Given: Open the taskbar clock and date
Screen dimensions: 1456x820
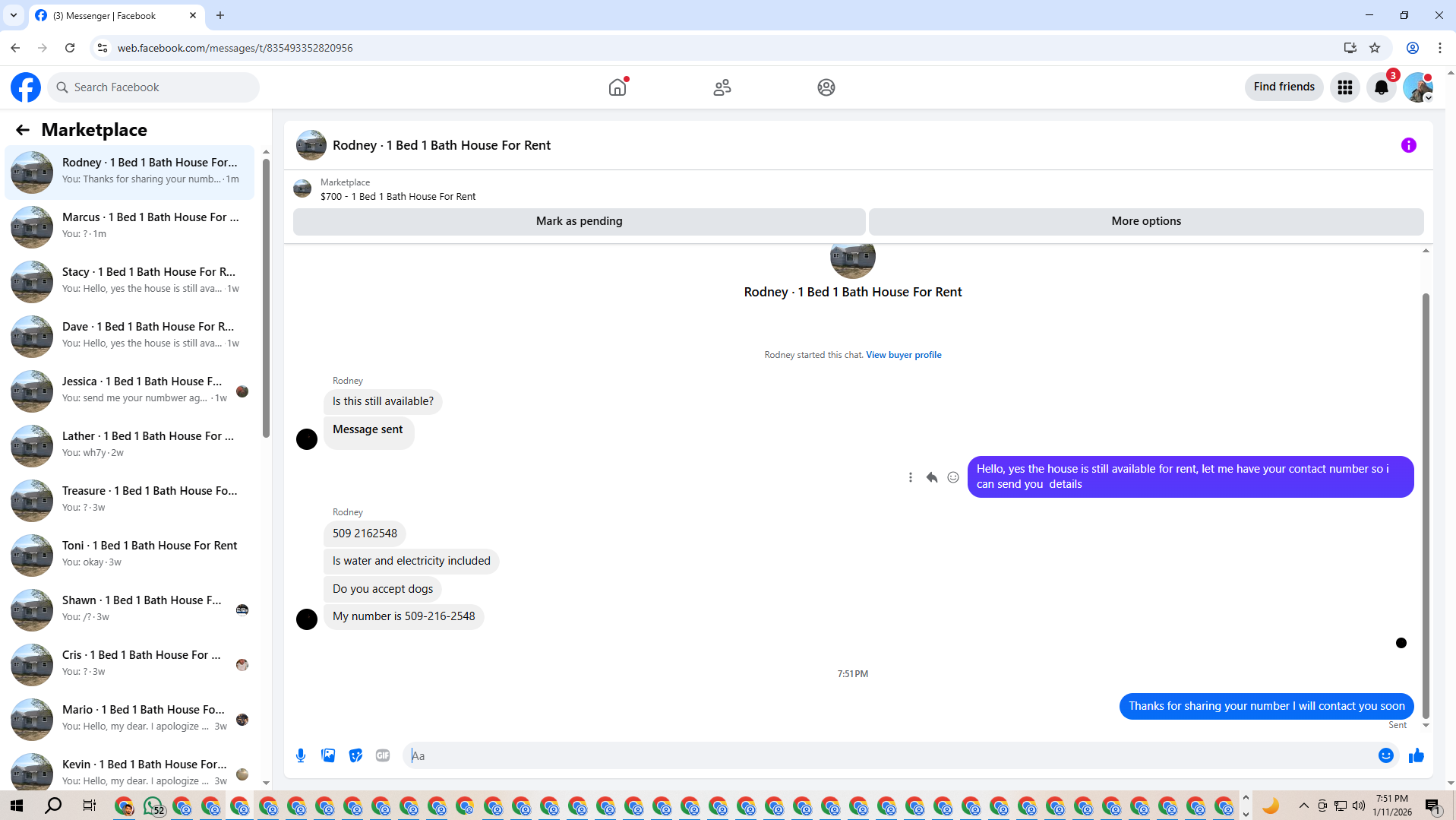Looking at the screenshot, I should 1392,806.
